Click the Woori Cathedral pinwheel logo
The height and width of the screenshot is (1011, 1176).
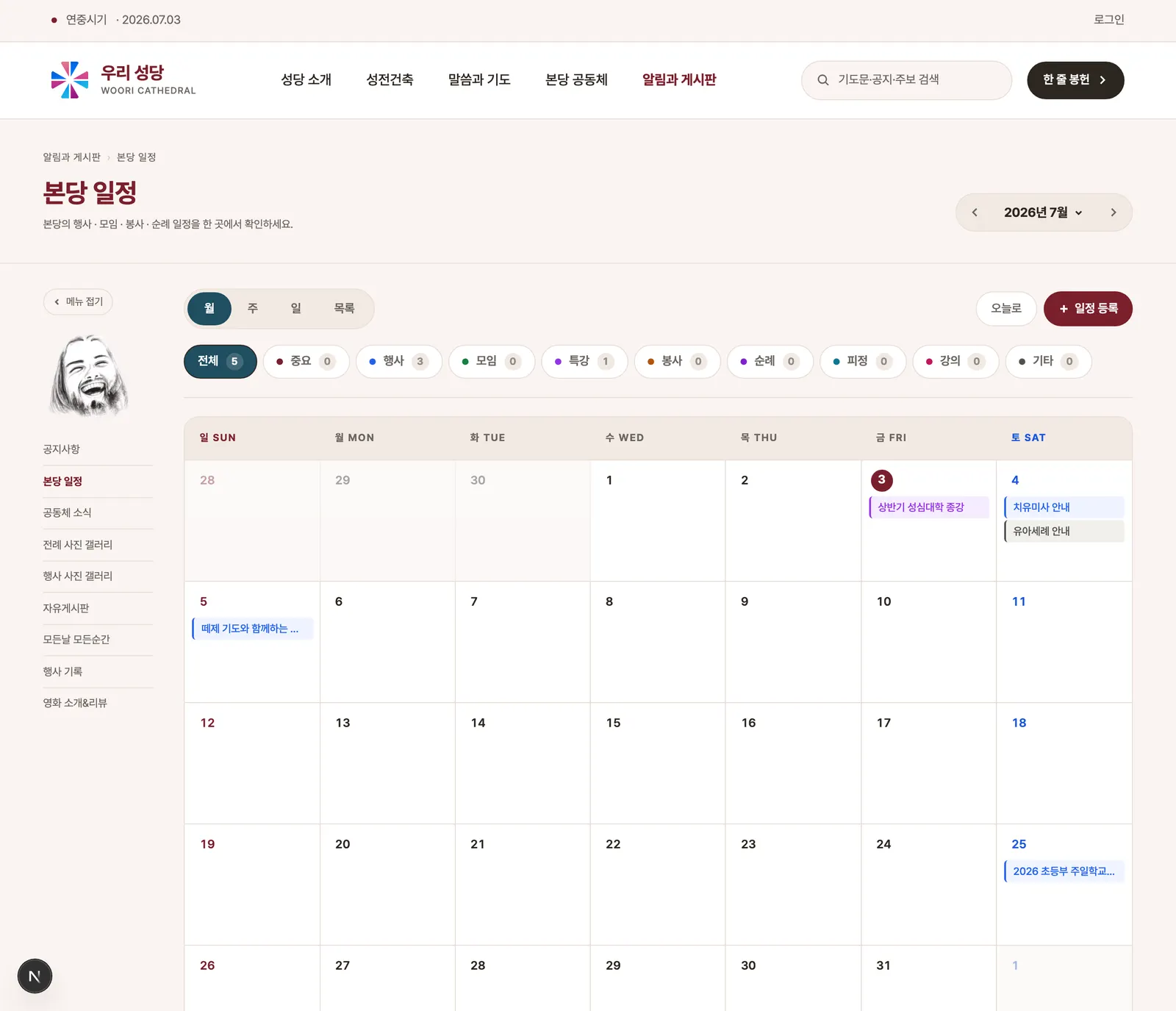pos(70,79)
